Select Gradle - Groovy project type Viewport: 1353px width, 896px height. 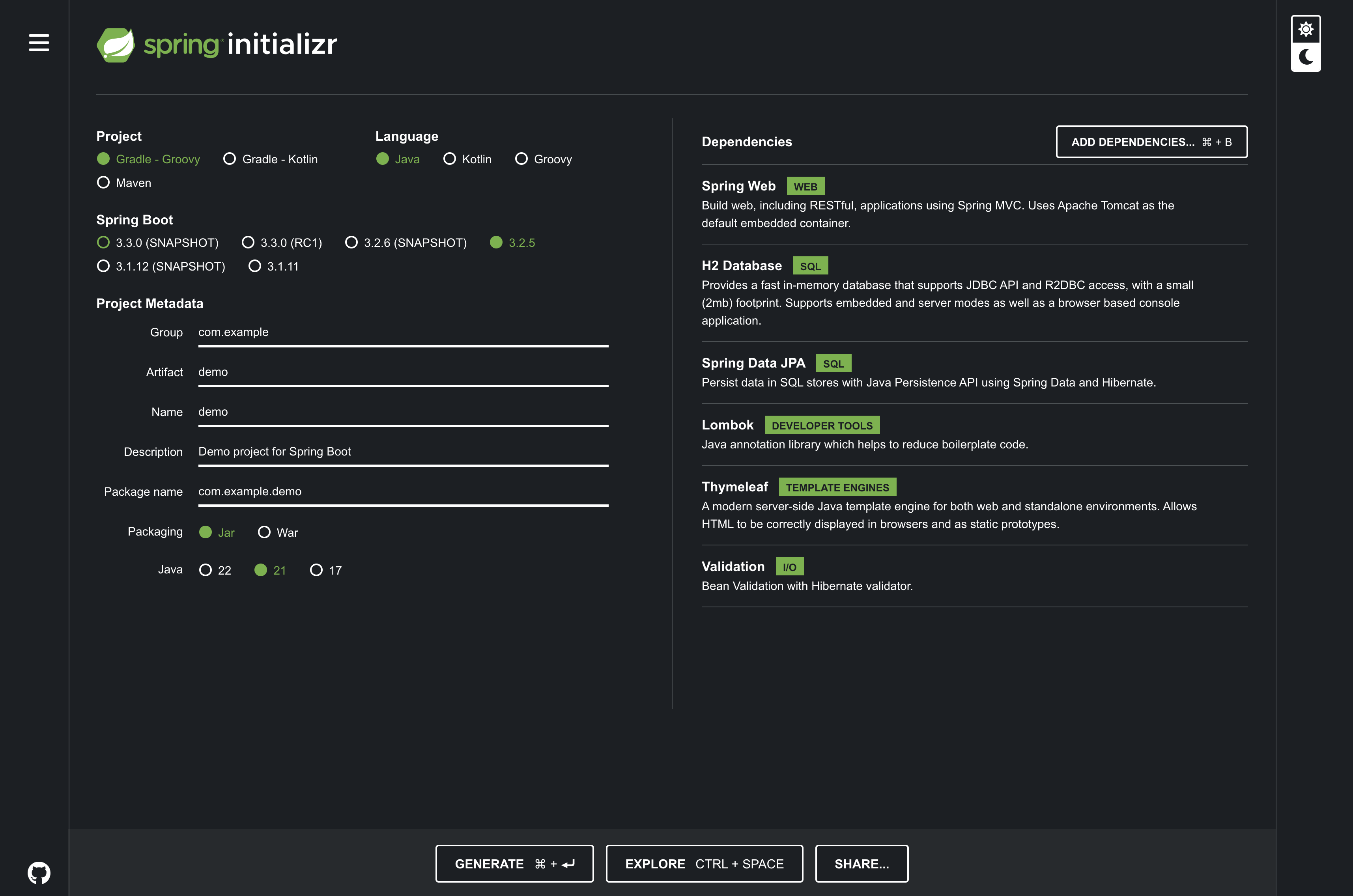point(149,159)
